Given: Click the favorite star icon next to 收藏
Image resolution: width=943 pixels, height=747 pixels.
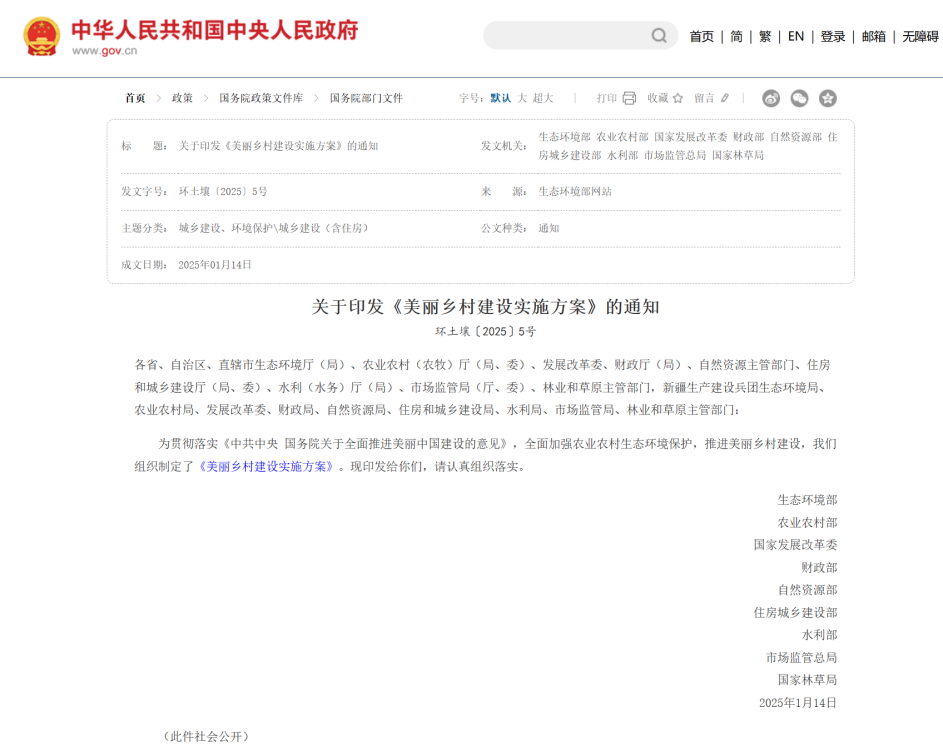Looking at the screenshot, I should point(678,98).
